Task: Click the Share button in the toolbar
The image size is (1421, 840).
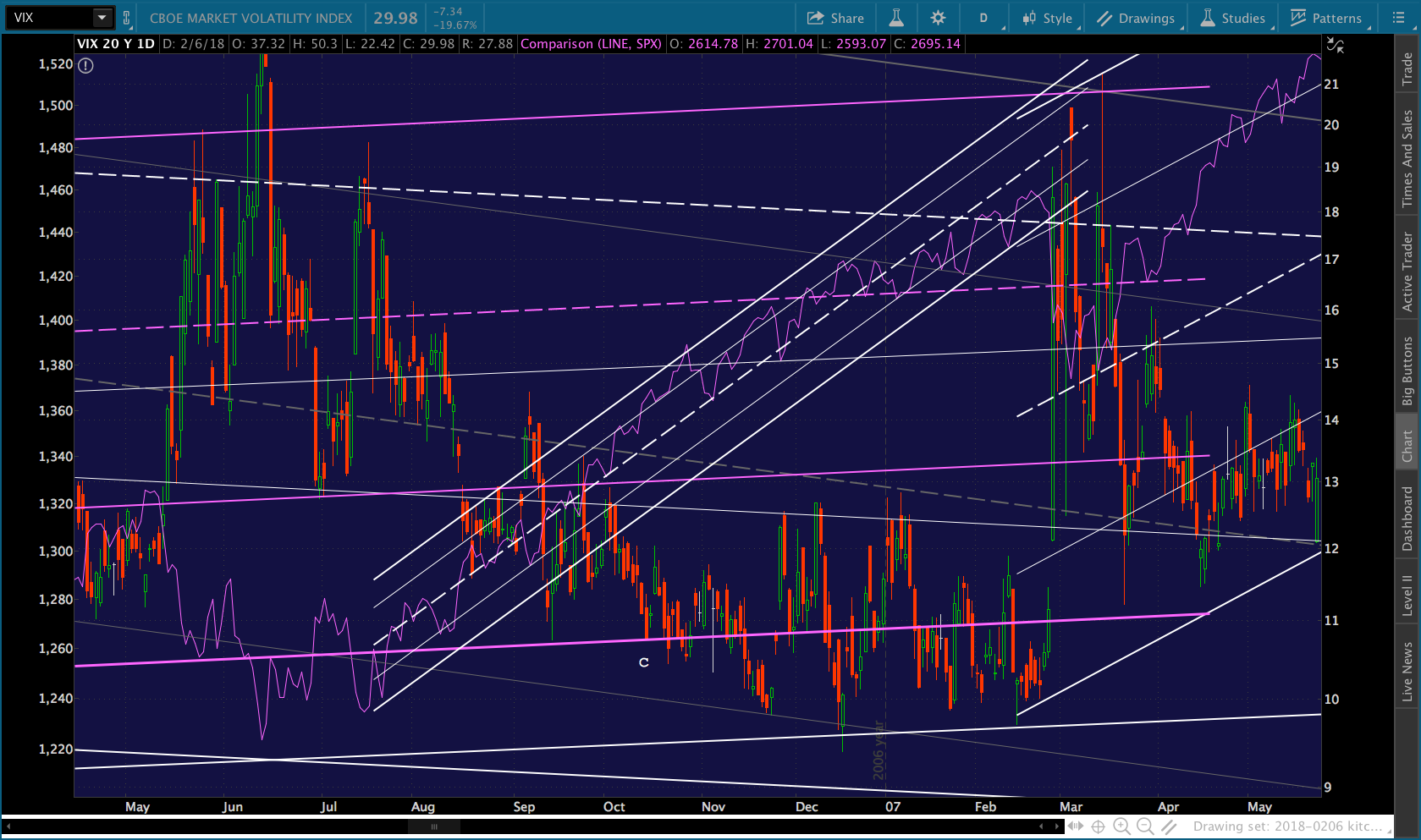Action: [x=835, y=18]
